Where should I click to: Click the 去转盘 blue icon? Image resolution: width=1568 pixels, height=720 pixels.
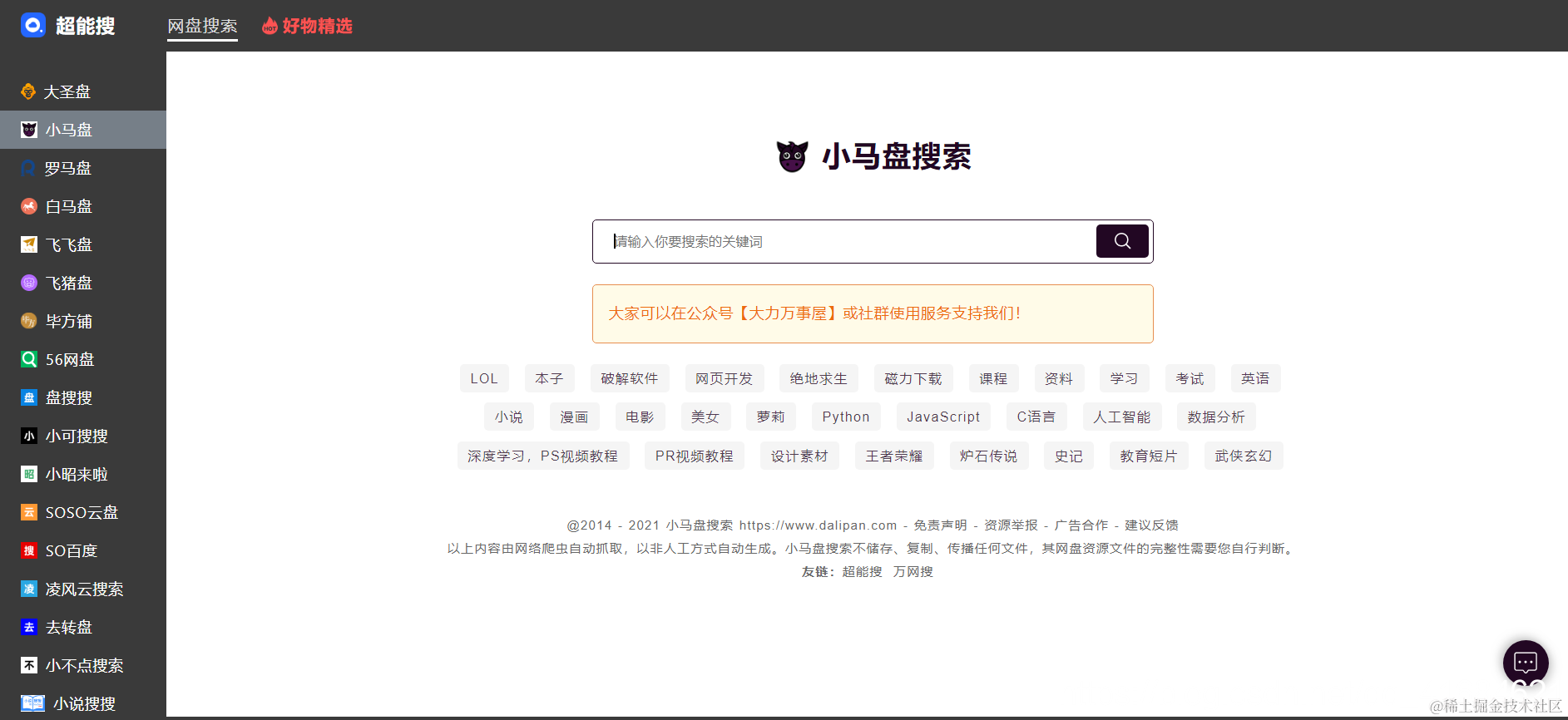(x=29, y=627)
